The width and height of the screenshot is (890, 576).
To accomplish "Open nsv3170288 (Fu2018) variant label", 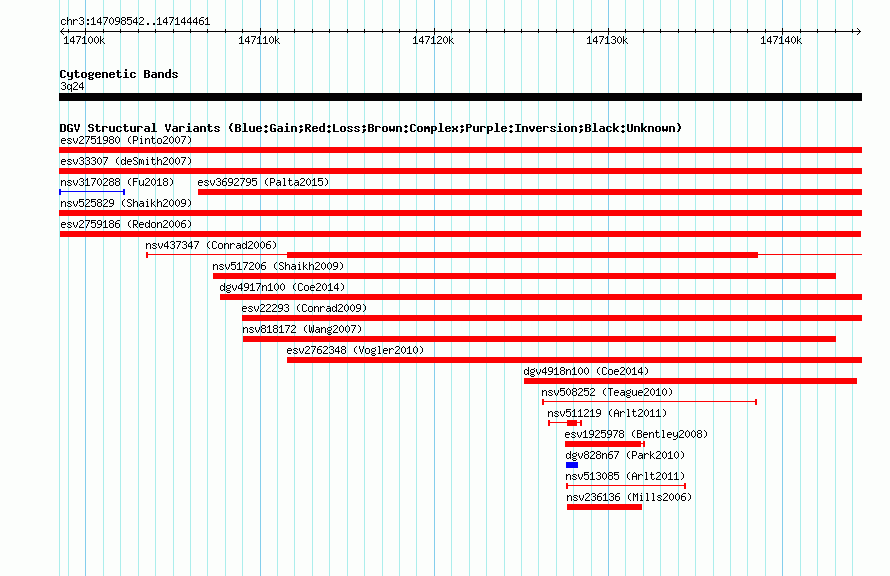I will click(x=117, y=182).
